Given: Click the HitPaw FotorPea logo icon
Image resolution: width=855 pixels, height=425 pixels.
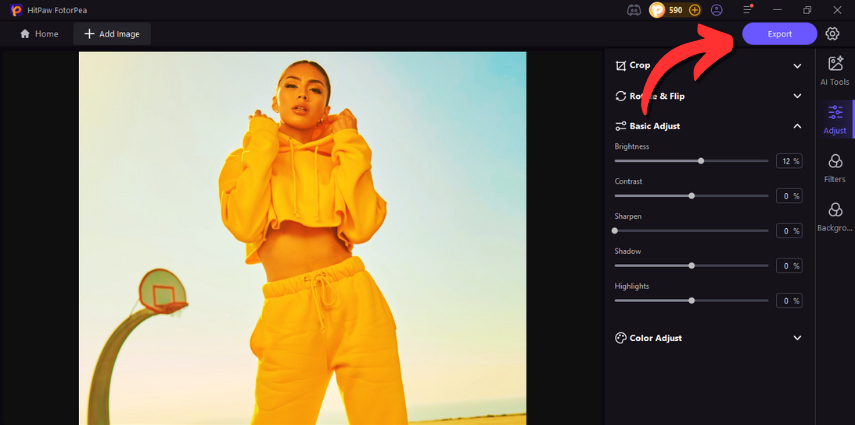Looking at the screenshot, I should point(16,10).
